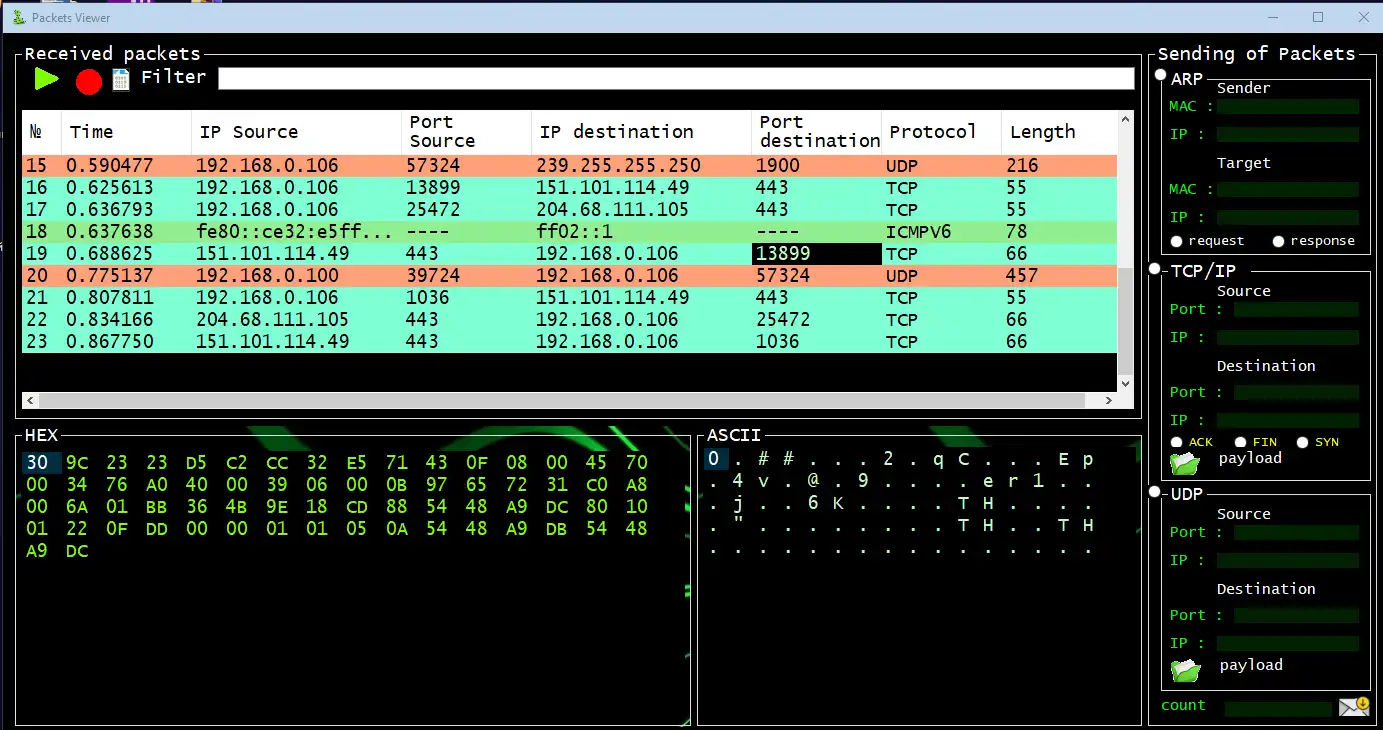1383x730 pixels.
Task: Click the binary file icon beside Filter
Action: tap(121, 80)
